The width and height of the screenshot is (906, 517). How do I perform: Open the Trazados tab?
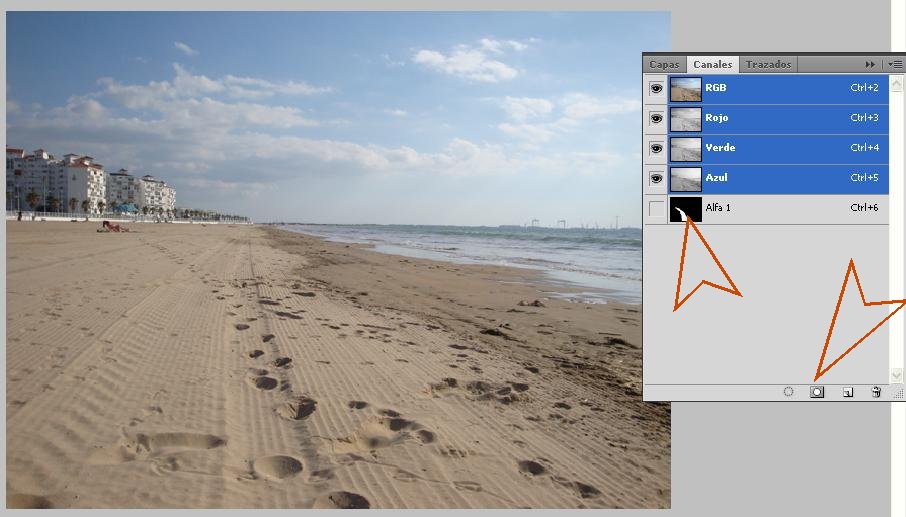(x=768, y=64)
